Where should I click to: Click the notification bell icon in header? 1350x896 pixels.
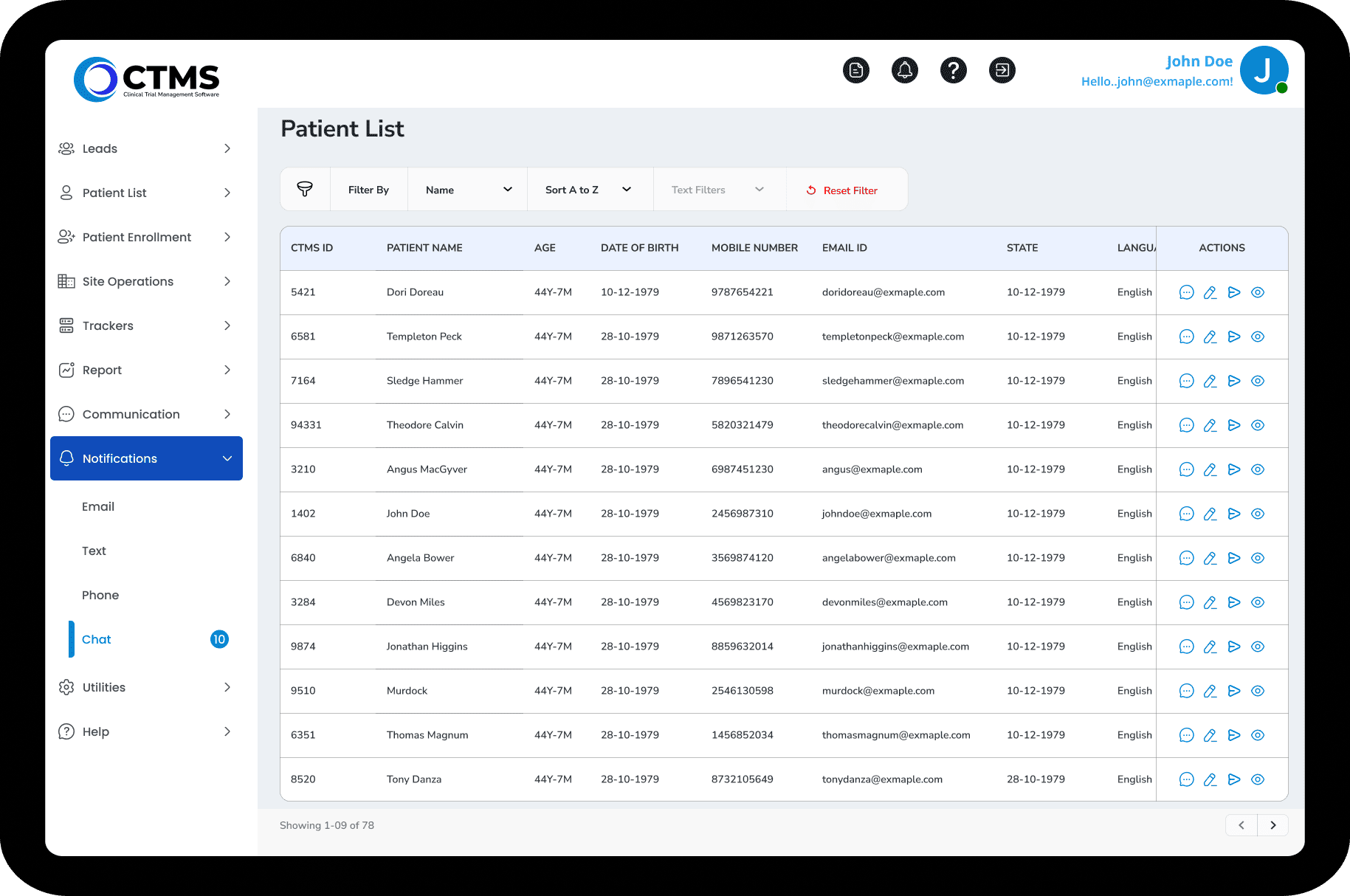pos(904,70)
